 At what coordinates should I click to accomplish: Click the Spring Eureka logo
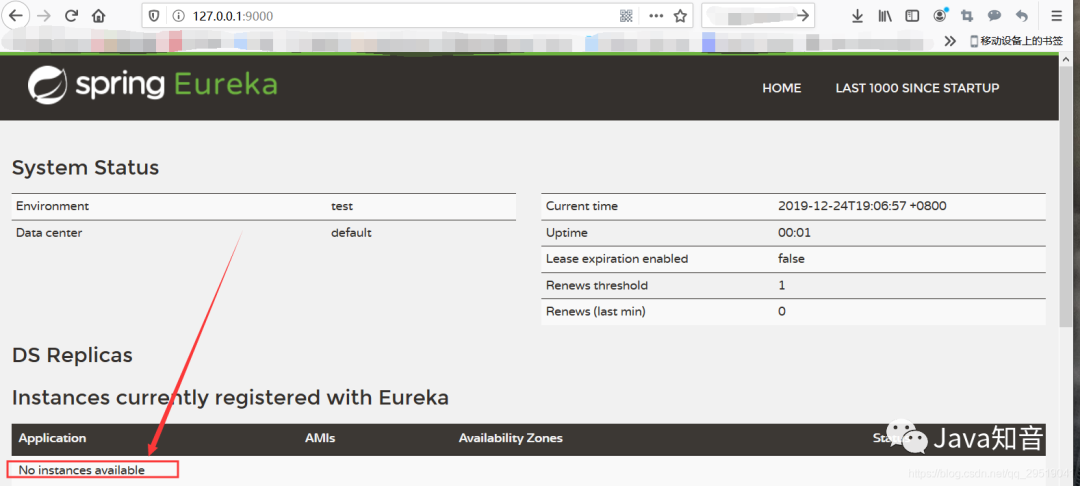tap(152, 85)
